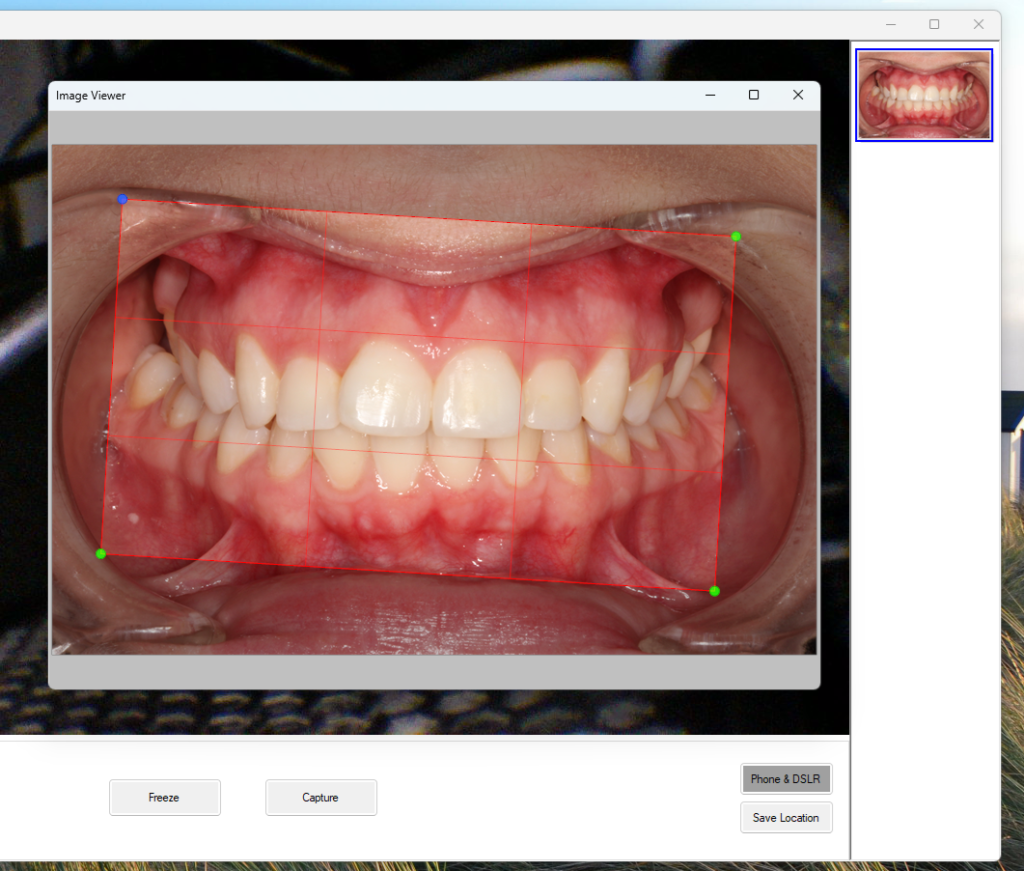This screenshot has height=871, width=1024.
Task: Minimize the main application window
Action: [x=890, y=24]
